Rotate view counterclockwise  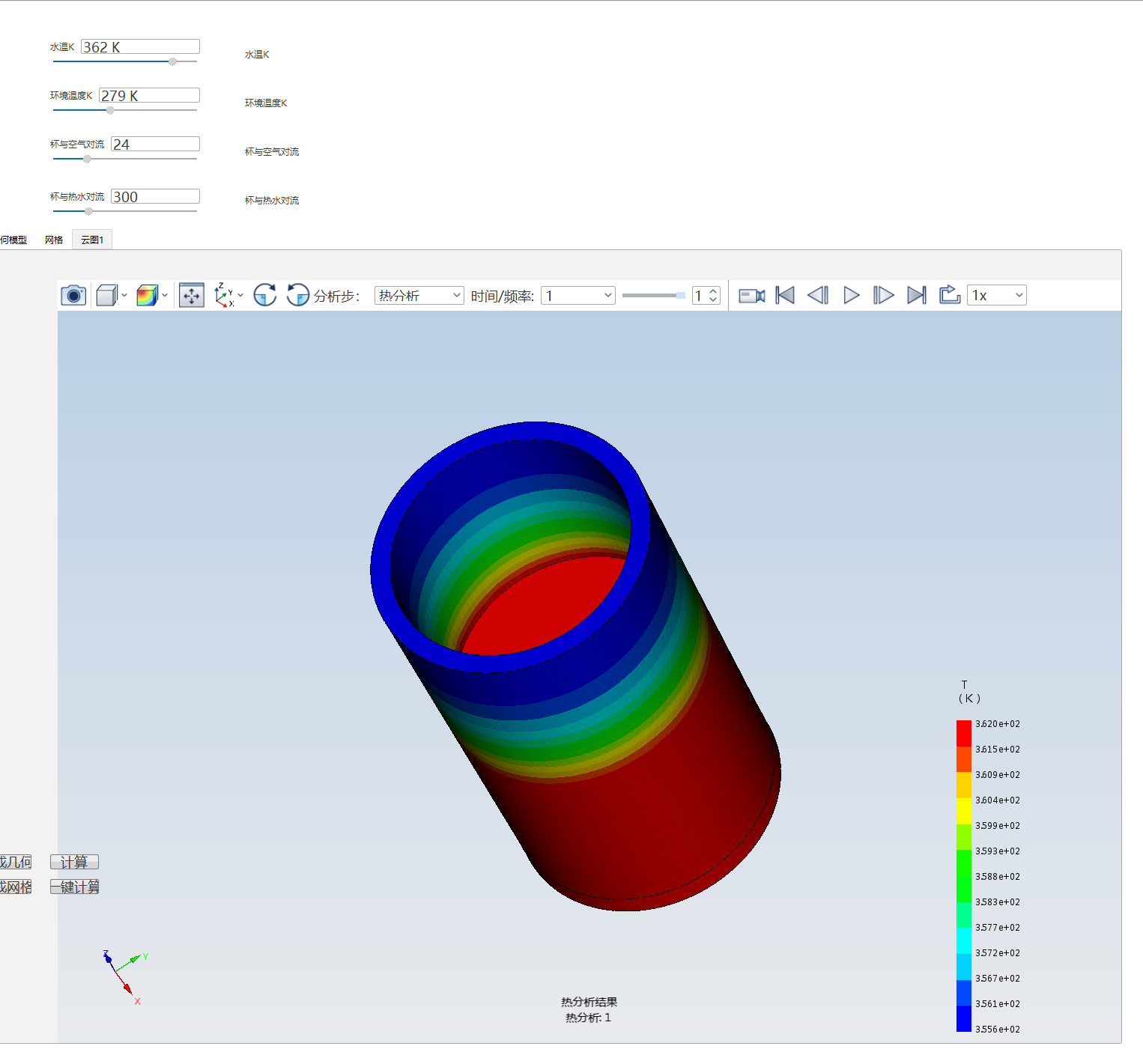pyautogui.click(x=298, y=295)
